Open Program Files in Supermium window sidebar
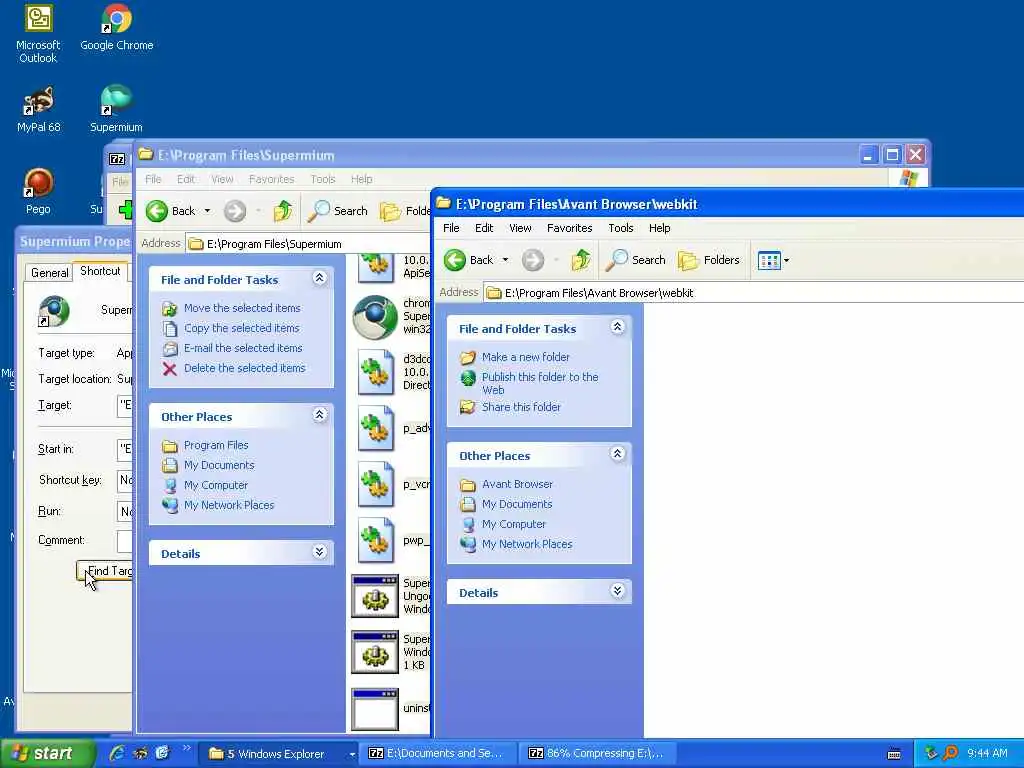Image resolution: width=1024 pixels, height=768 pixels. coord(216,445)
